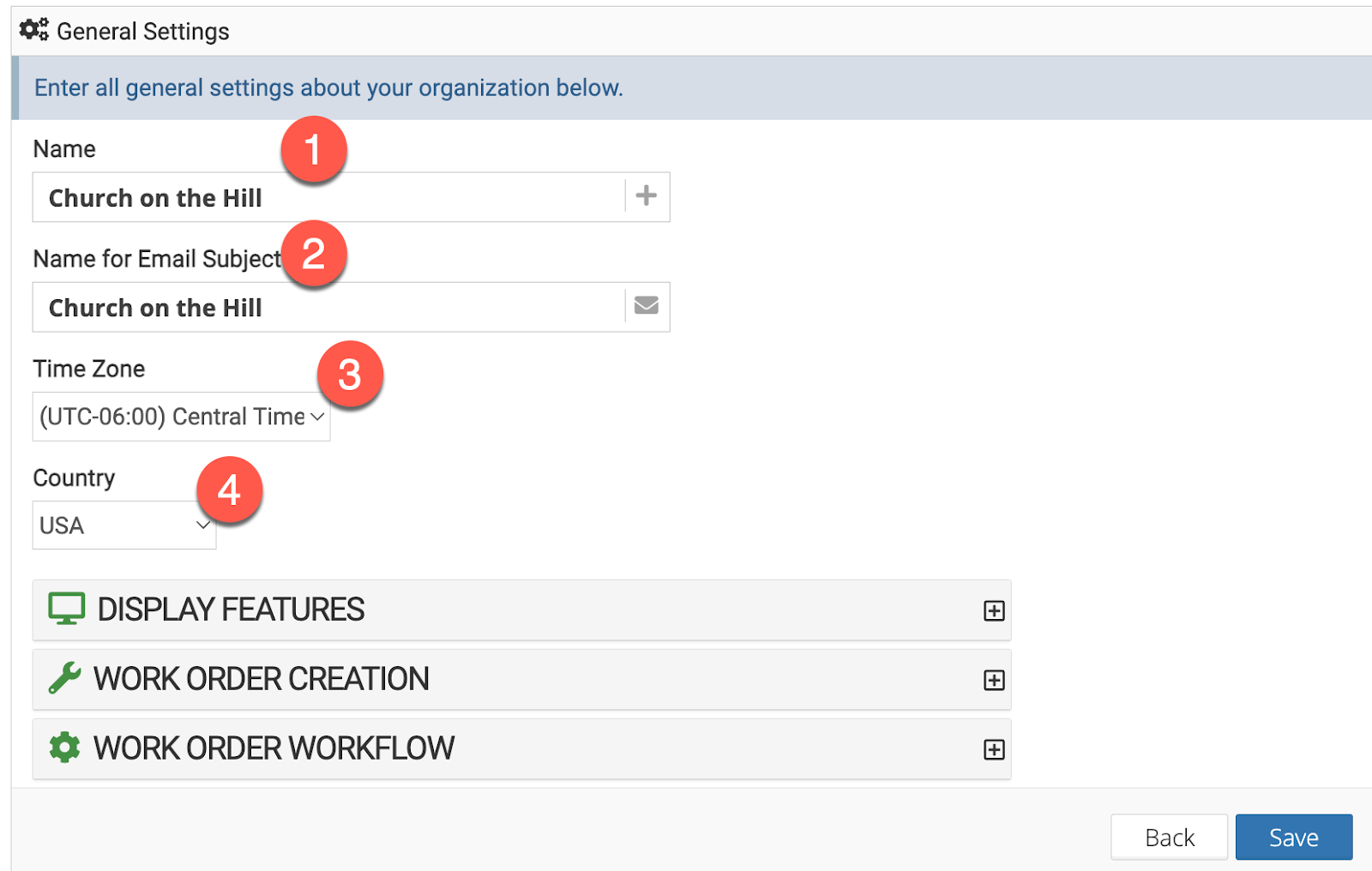Screen dimensions: 1372x871
Task: Open the Country dropdown showing USA
Action: [124, 526]
